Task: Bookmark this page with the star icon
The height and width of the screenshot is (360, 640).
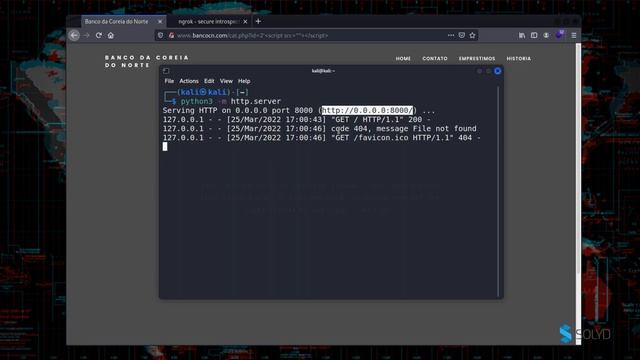Action: [x=472, y=36]
